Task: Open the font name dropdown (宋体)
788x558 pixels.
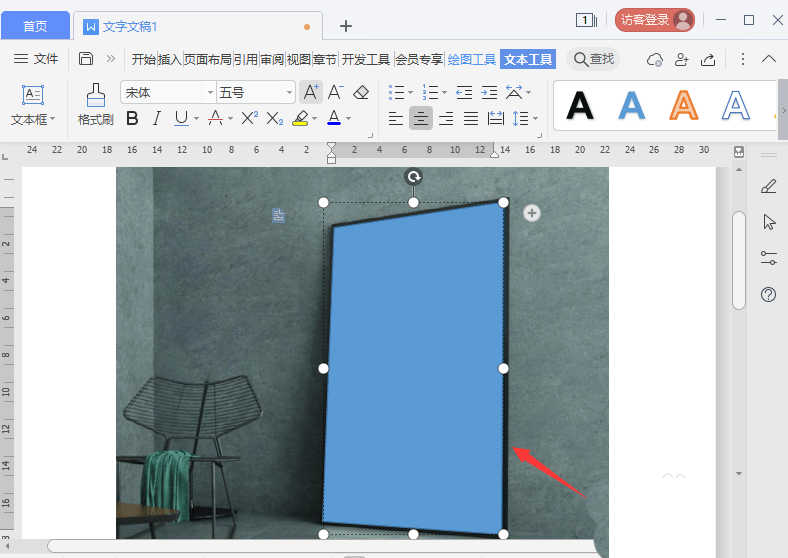Action: [x=167, y=93]
